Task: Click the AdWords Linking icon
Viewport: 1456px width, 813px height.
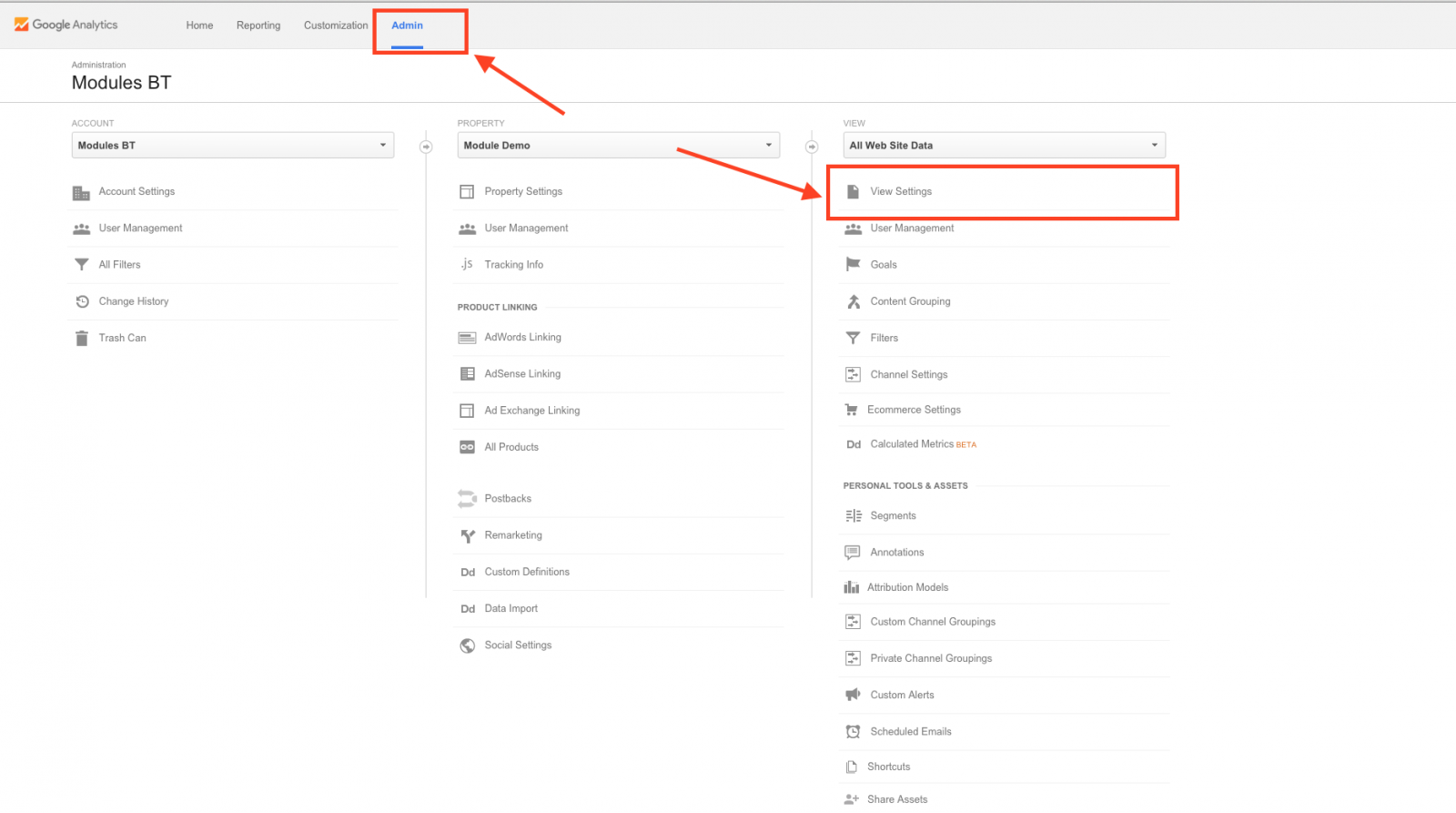Action: (x=467, y=338)
